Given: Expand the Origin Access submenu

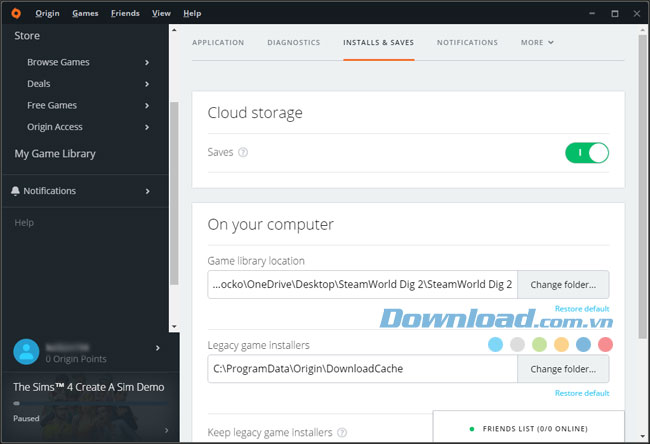Looking at the screenshot, I should [x=147, y=127].
